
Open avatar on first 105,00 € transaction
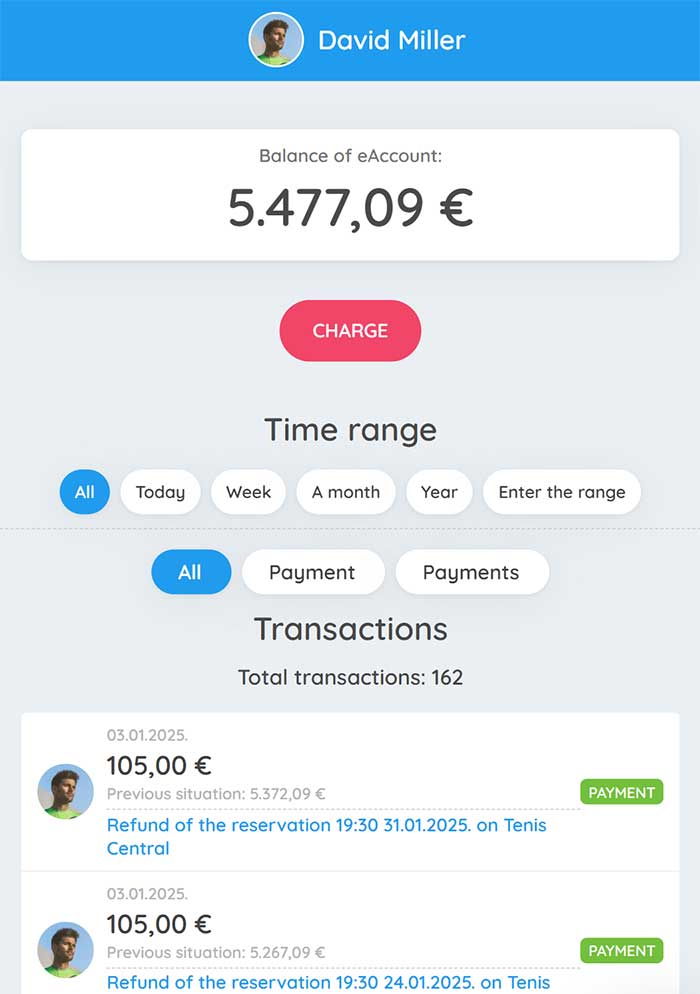pos(65,791)
